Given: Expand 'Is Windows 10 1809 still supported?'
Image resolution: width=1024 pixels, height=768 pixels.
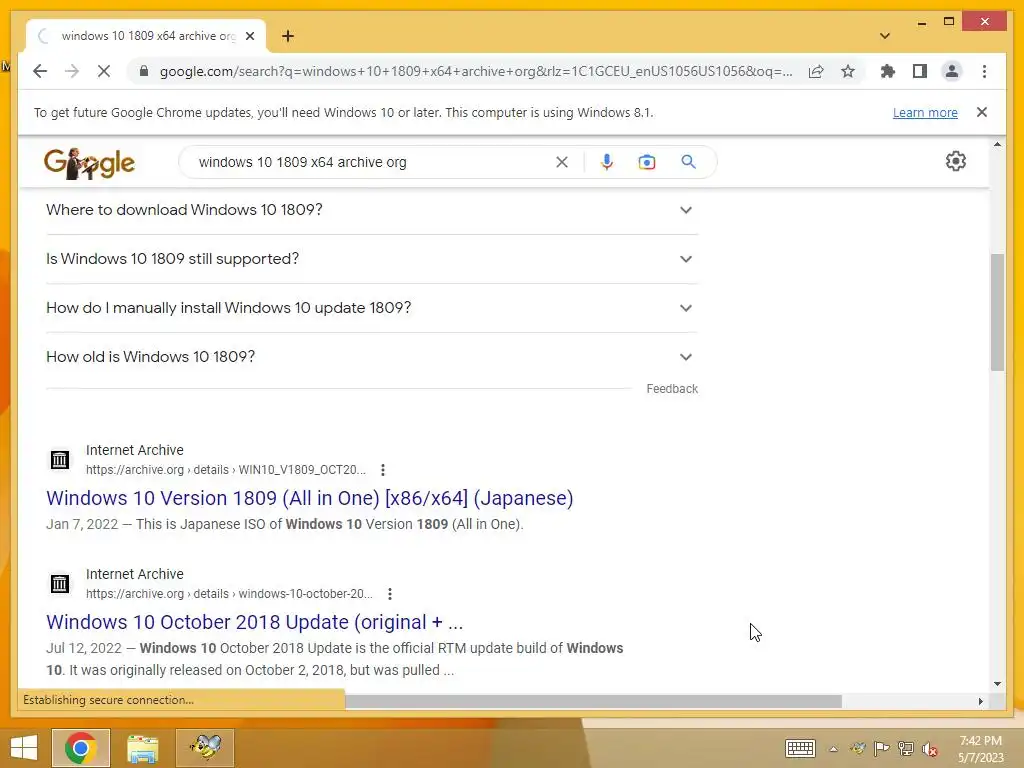Looking at the screenshot, I should tap(372, 259).
